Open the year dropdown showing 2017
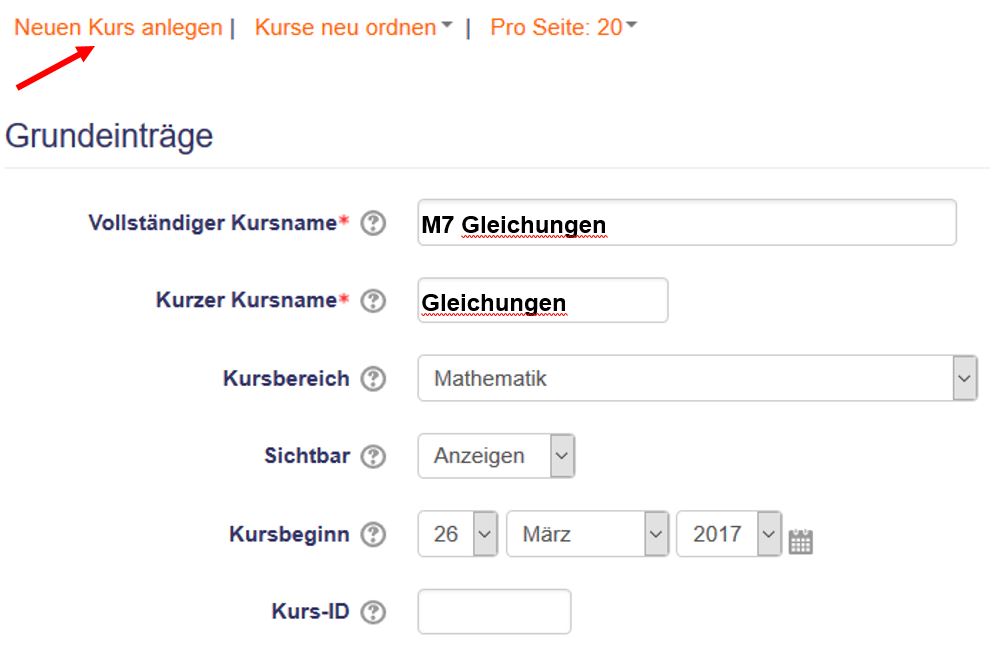Image resolution: width=999 pixels, height=656 pixels. (728, 534)
